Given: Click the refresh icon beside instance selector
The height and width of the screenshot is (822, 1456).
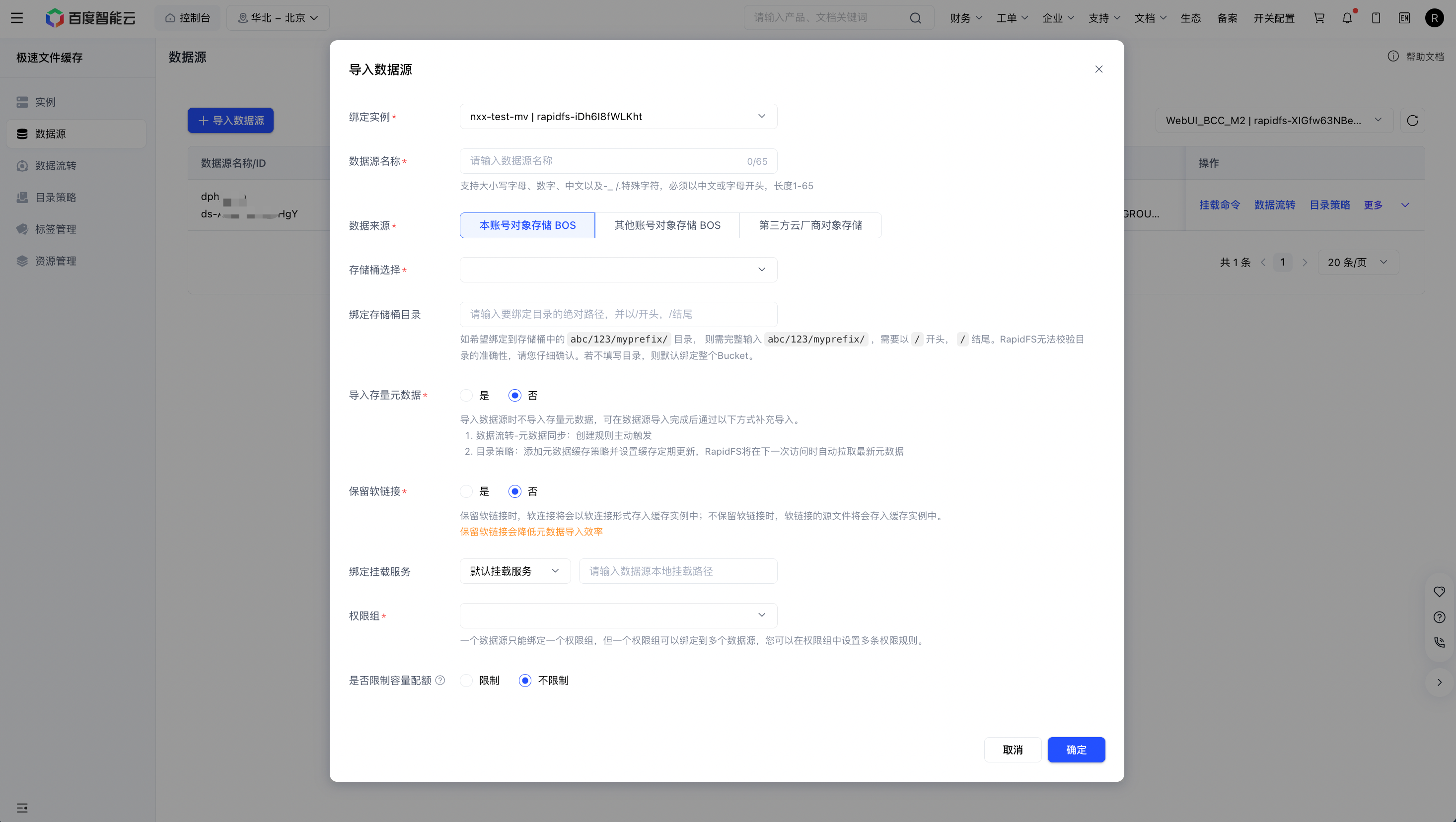Looking at the screenshot, I should point(1412,120).
